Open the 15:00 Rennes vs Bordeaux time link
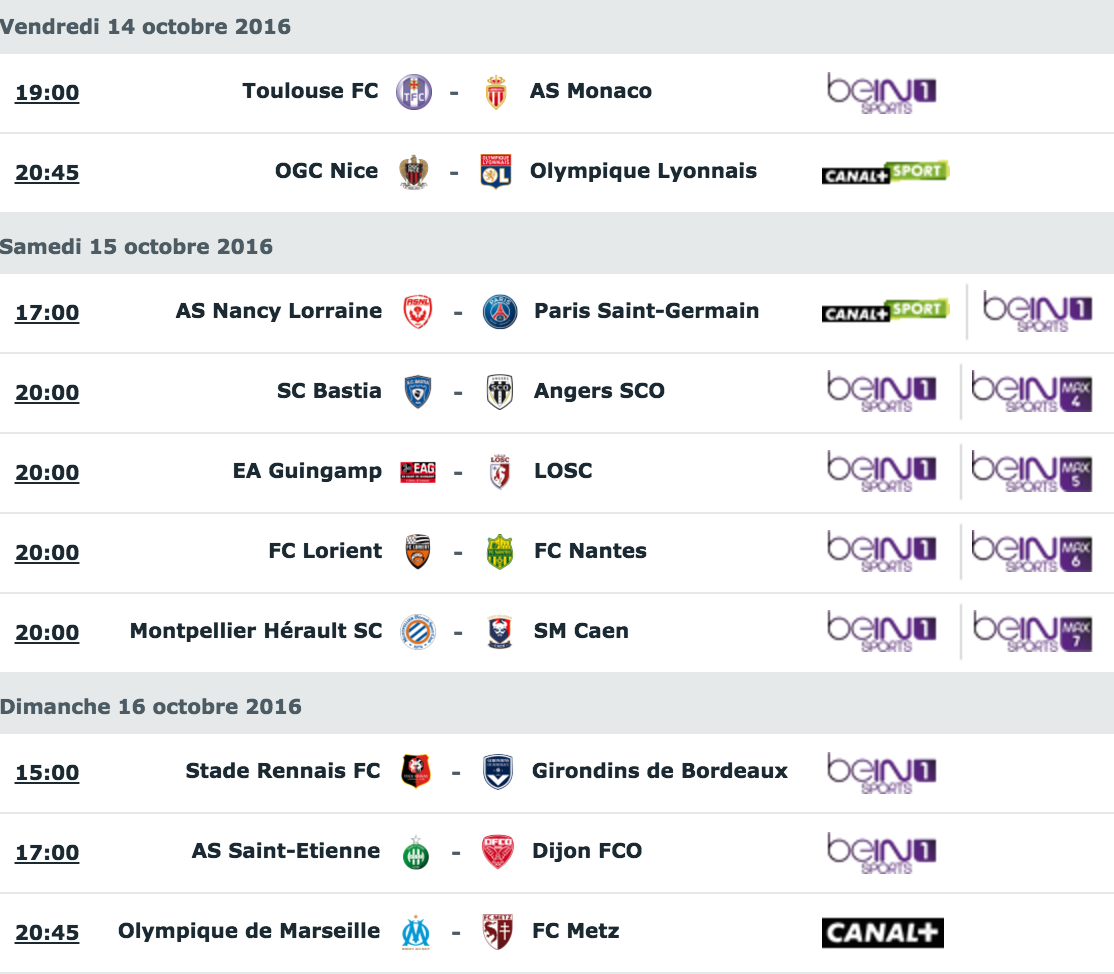The image size is (1114, 974). pos(47,772)
